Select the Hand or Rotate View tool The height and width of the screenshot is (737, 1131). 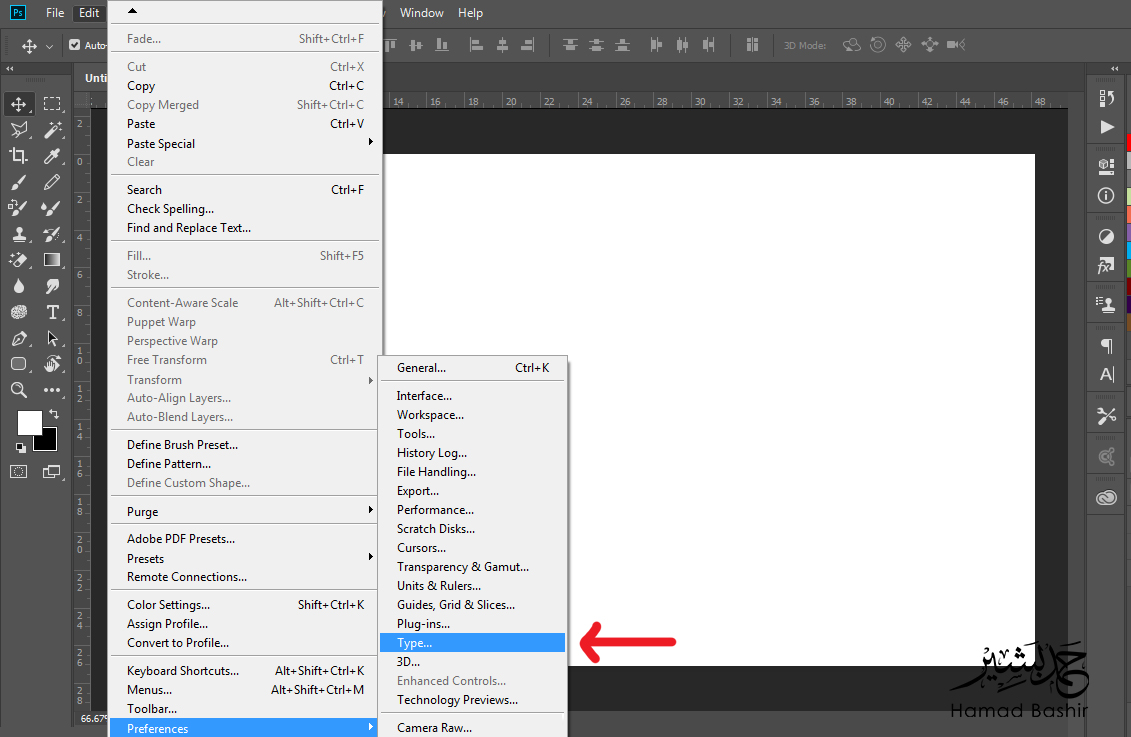tap(52, 364)
